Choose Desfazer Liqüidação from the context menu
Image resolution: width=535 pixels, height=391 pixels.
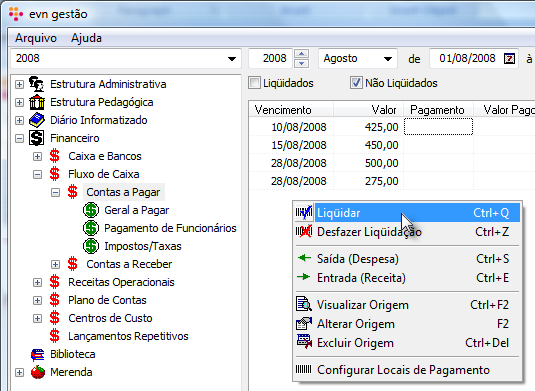(x=407, y=232)
